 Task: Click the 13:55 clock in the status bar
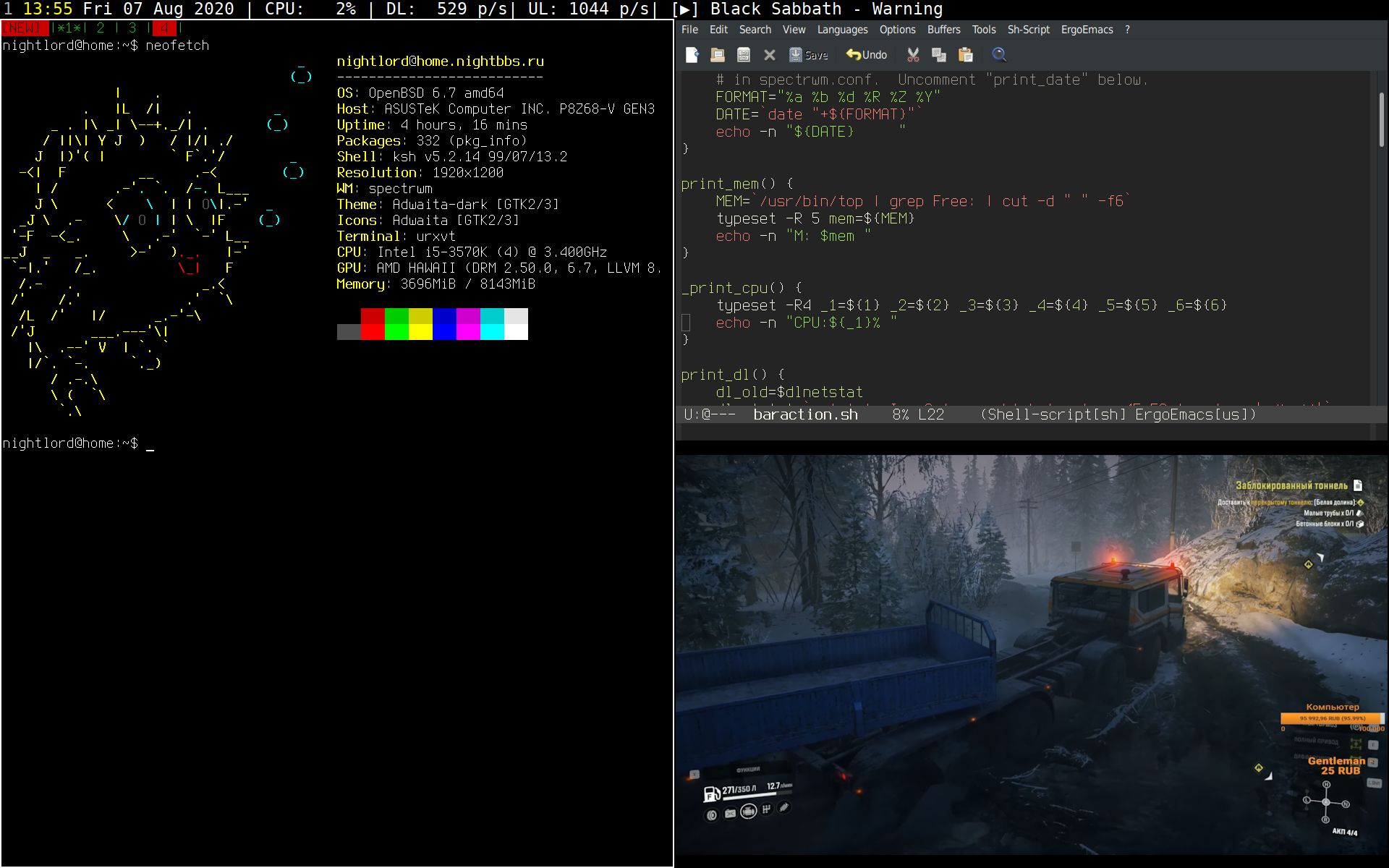48,9
